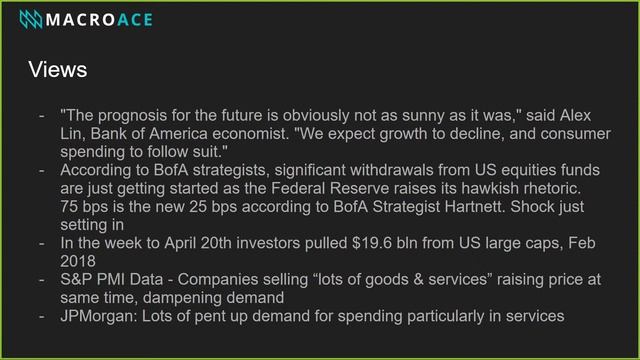The image size is (640, 360).
Task: Click the MacroAce zigzag logo icon
Action: click(x=31, y=20)
